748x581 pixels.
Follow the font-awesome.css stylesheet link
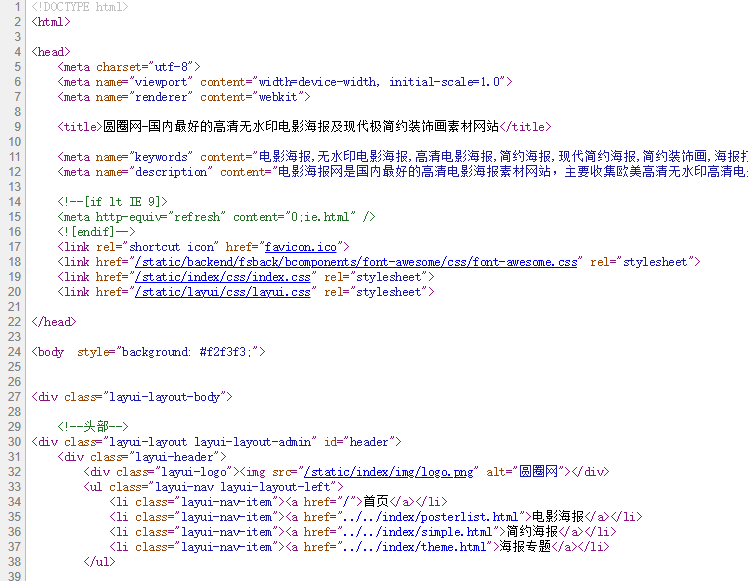point(356,262)
